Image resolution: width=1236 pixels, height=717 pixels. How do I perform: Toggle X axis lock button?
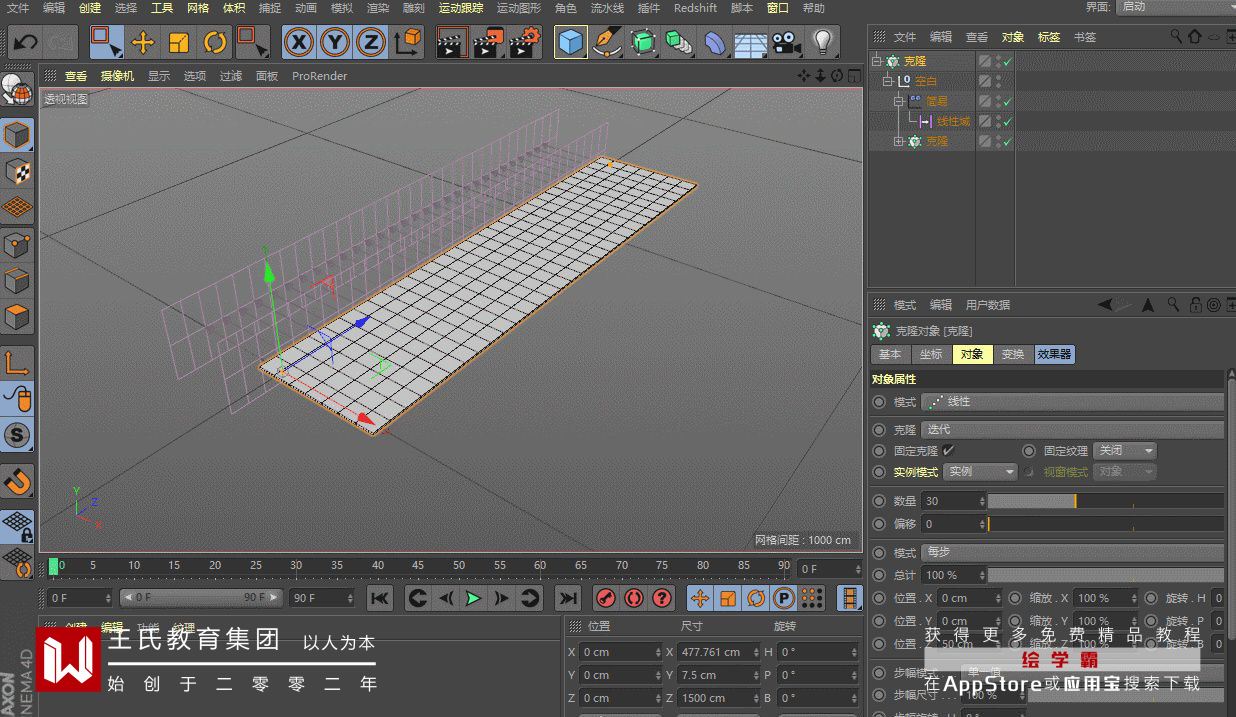(298, 42)
